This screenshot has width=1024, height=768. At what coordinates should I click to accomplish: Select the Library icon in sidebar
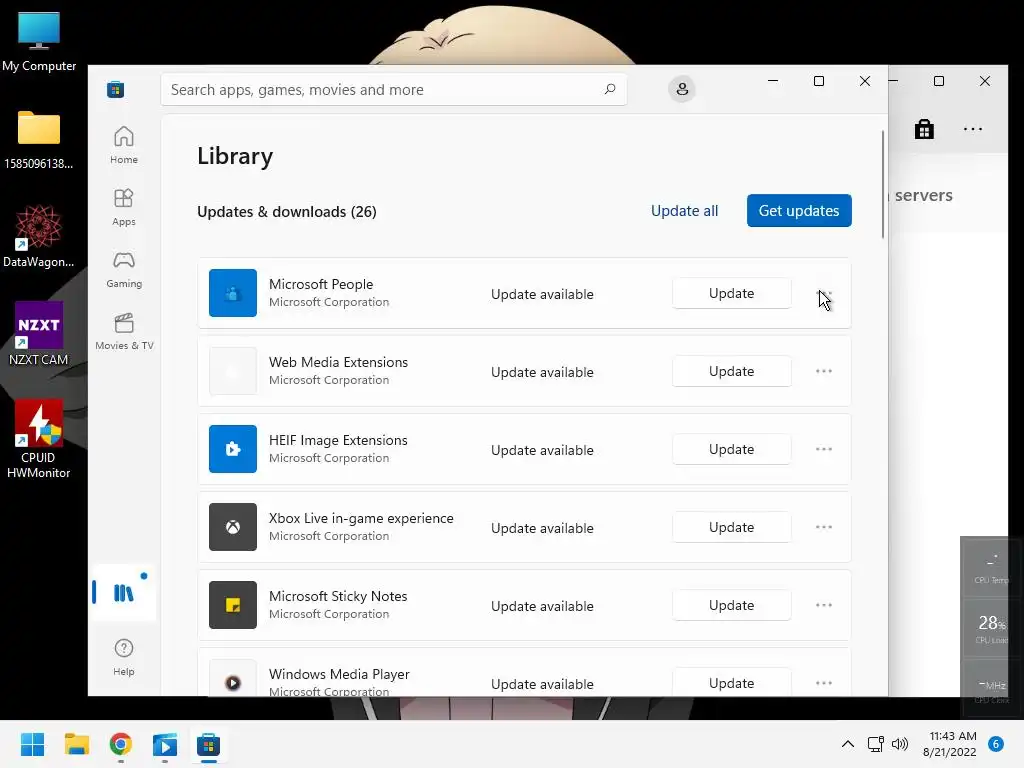123,592
